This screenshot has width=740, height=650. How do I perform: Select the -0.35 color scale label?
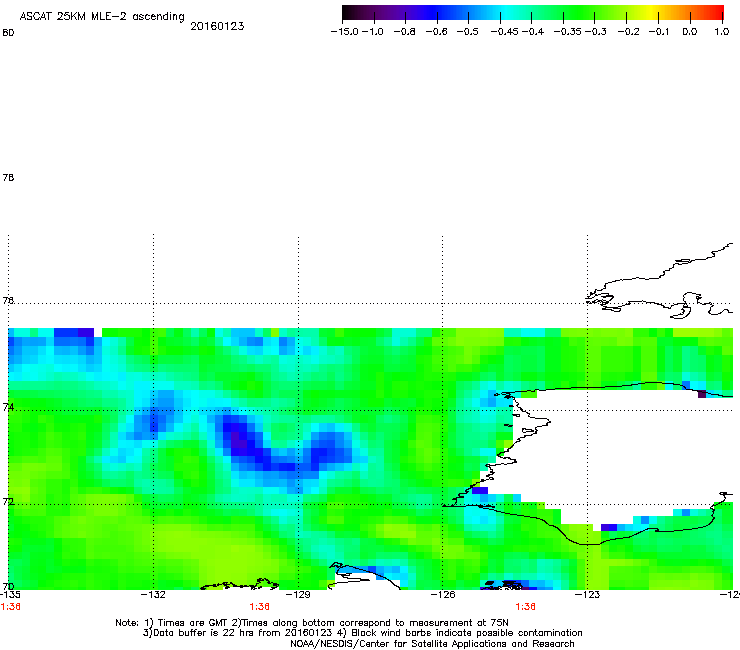568,32
